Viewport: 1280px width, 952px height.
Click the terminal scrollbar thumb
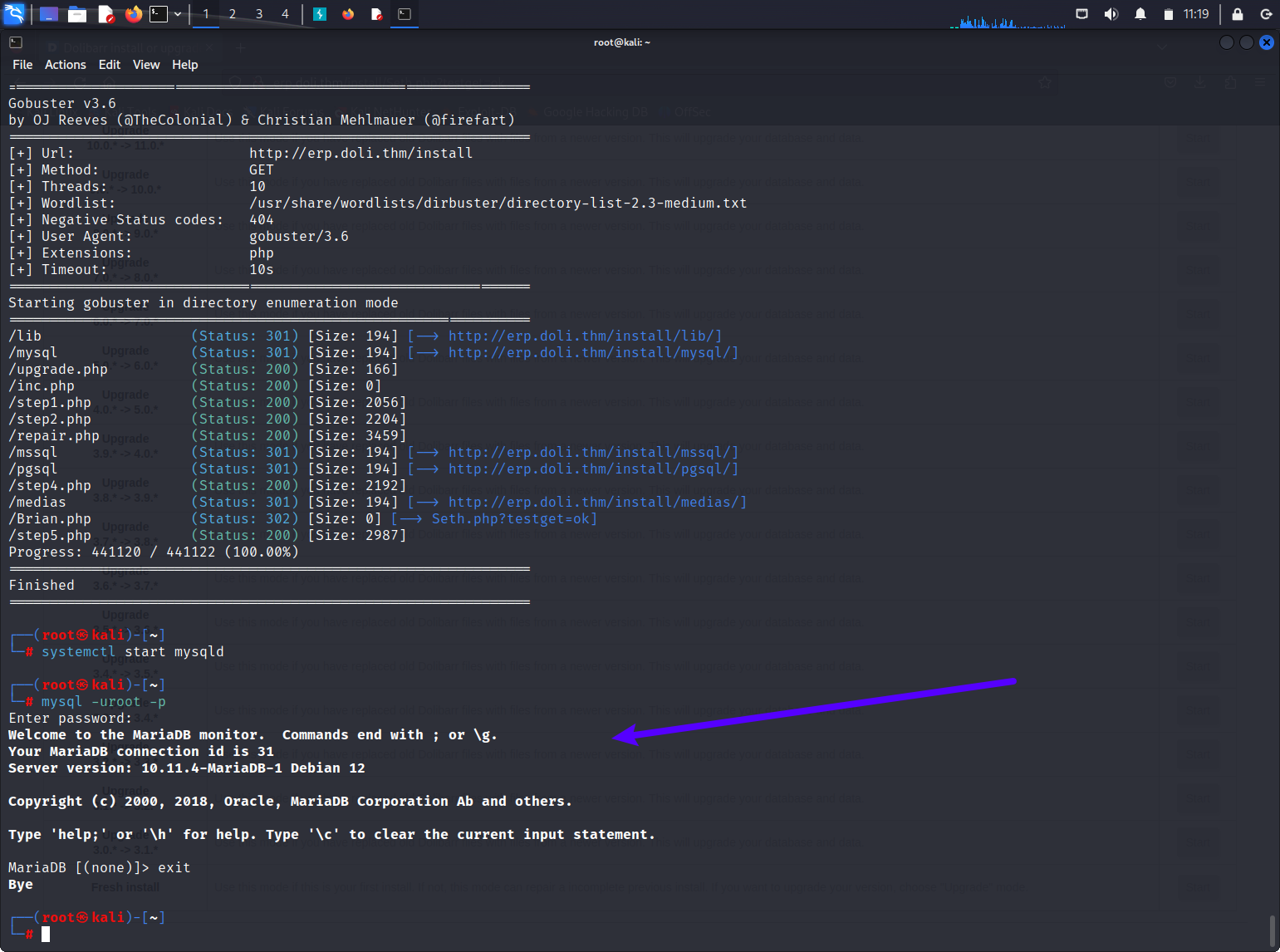pos(1272,930)
